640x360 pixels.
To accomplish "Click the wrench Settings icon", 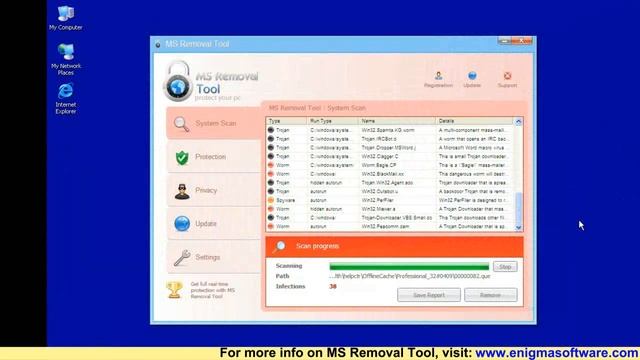I will [182, 258].
